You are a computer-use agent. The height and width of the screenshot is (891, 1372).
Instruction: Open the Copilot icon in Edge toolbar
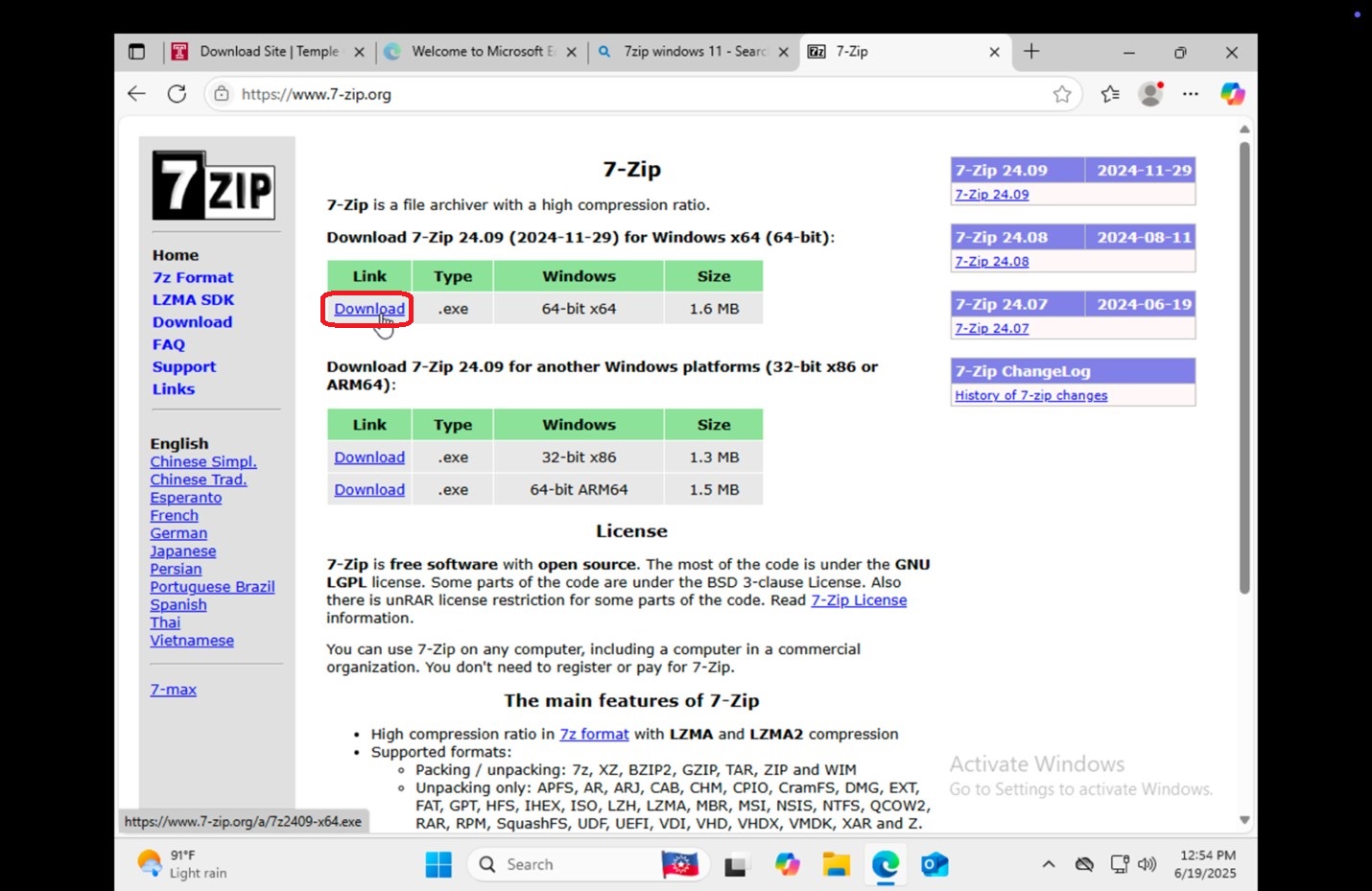point(1232,94)
